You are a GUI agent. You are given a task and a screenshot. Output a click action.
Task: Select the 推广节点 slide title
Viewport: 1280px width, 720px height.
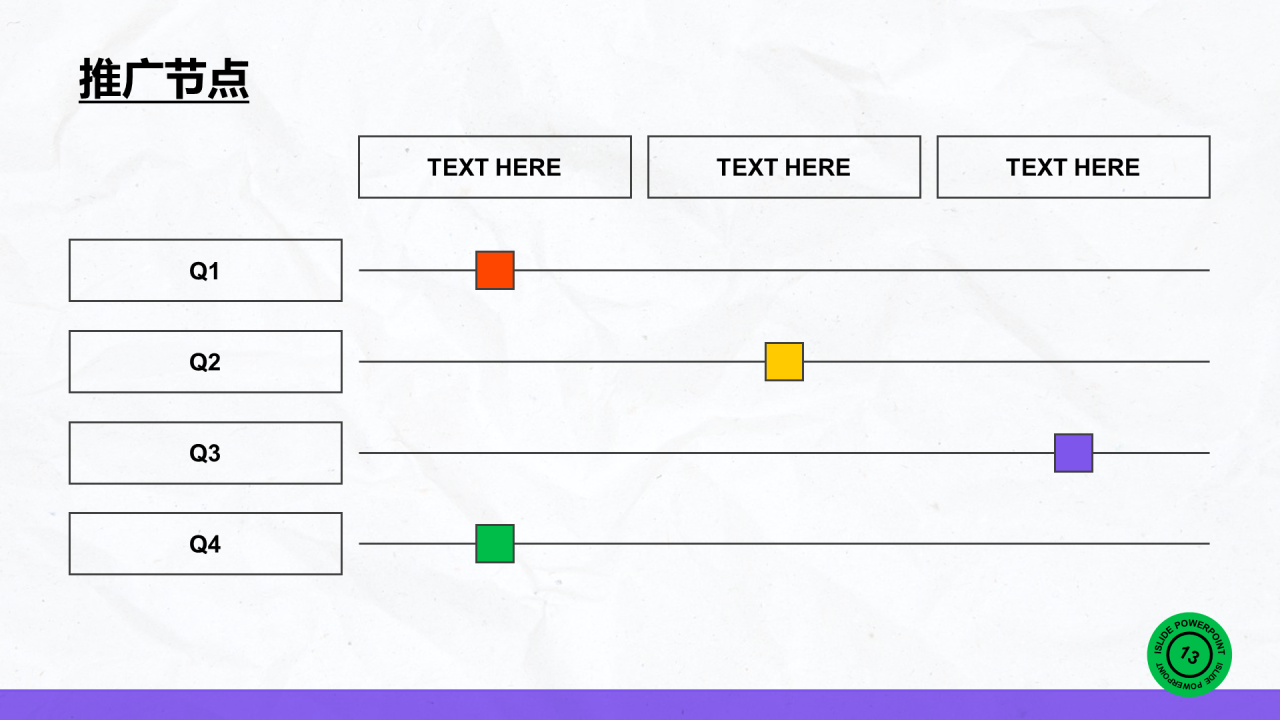tap(164, 79)
